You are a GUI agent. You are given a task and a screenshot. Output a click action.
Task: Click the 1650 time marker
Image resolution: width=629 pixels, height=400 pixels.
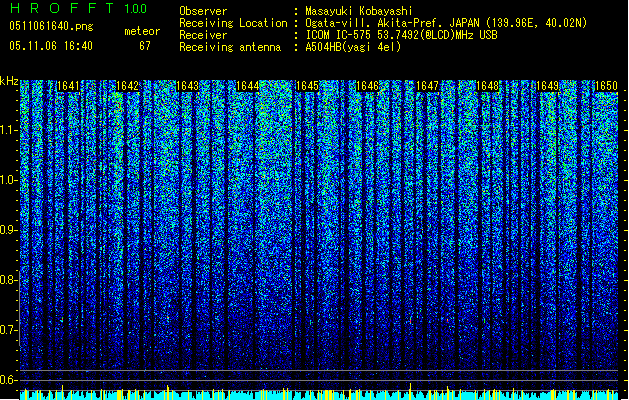(607, 86)
